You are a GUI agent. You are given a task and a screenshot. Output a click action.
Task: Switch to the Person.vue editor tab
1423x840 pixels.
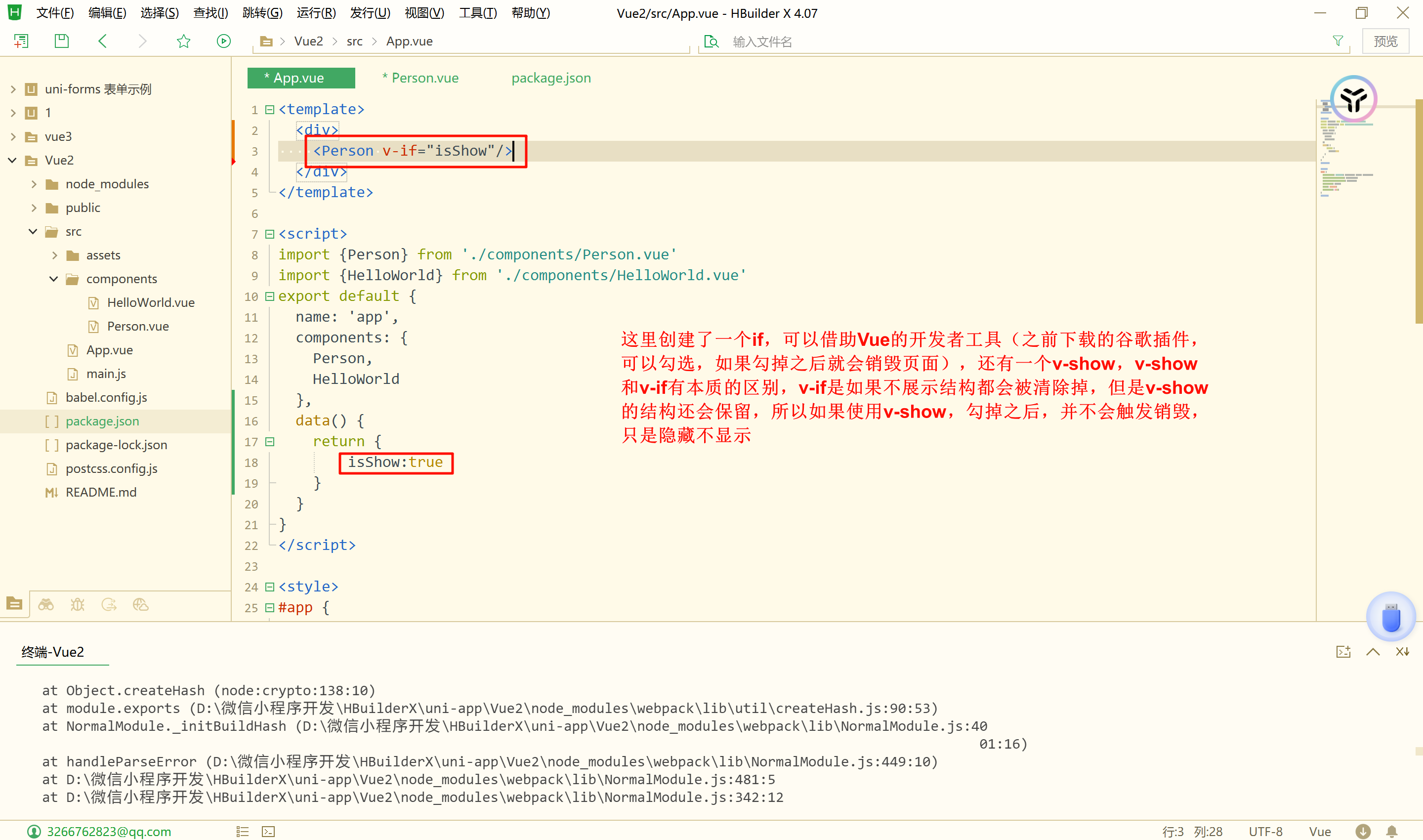coord(420,78)
